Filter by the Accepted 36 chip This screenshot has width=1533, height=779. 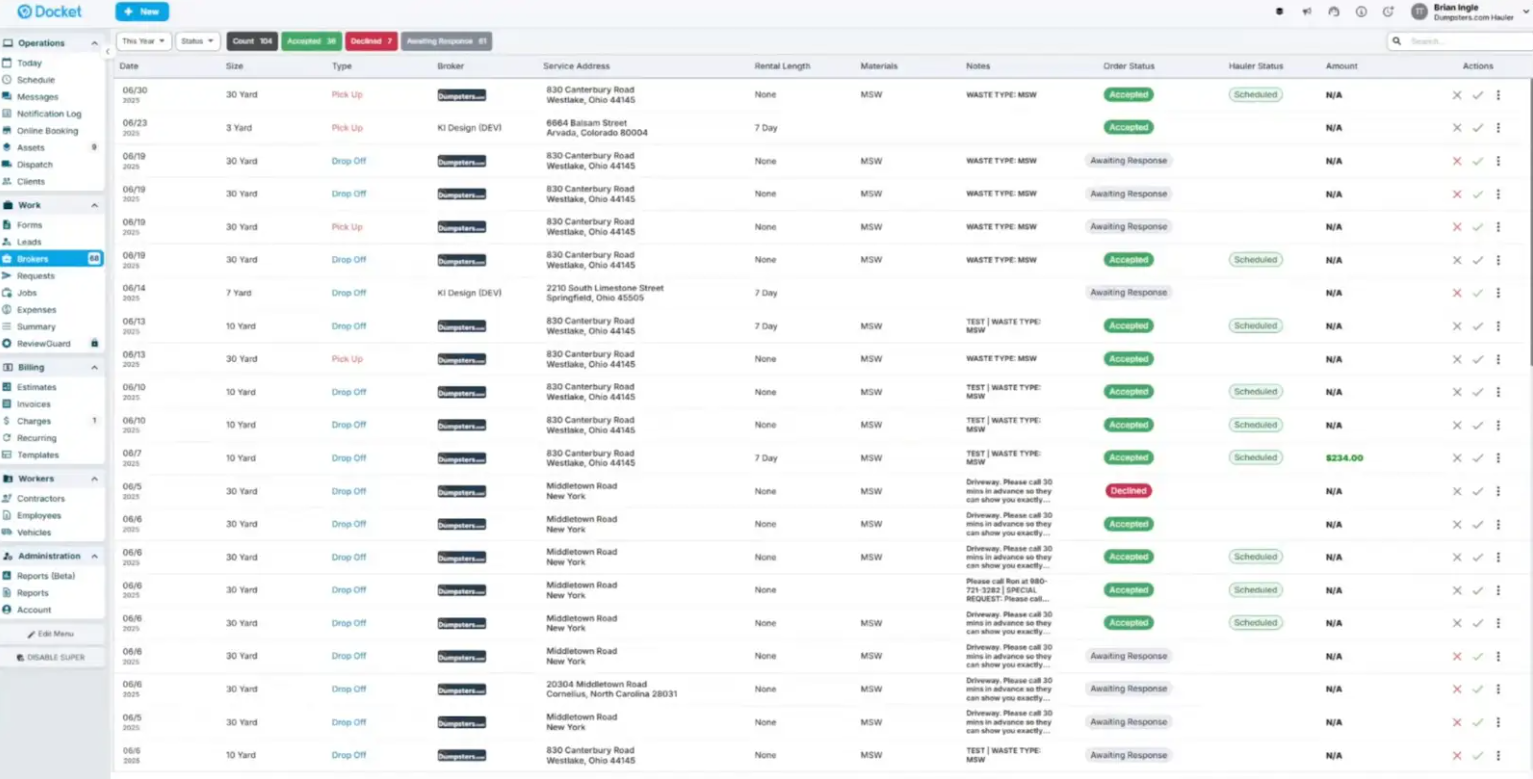pyautogui.click(x=311, y=41)
